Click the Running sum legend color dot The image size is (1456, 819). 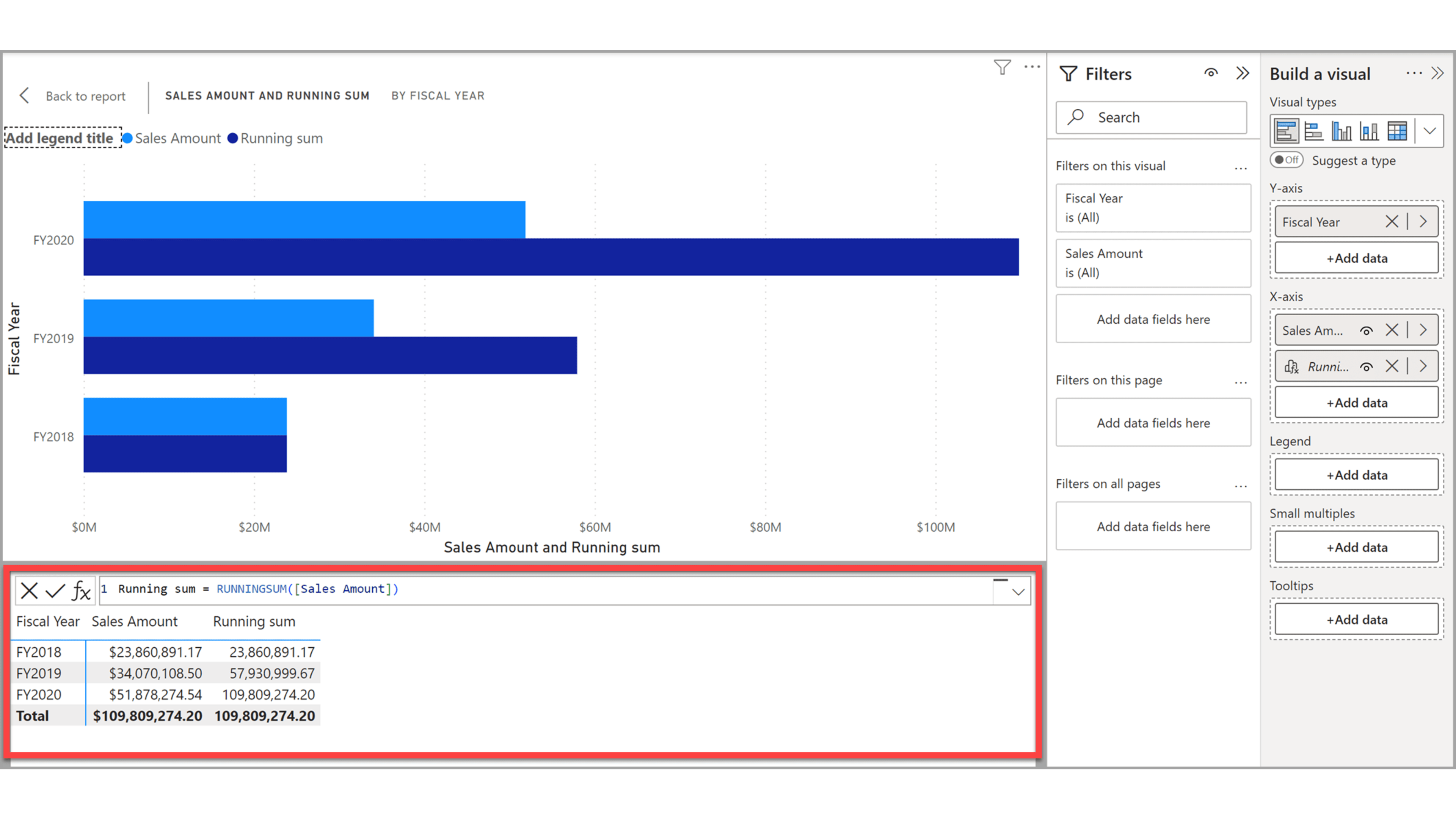pyautogui.click(x=232, y=138)
